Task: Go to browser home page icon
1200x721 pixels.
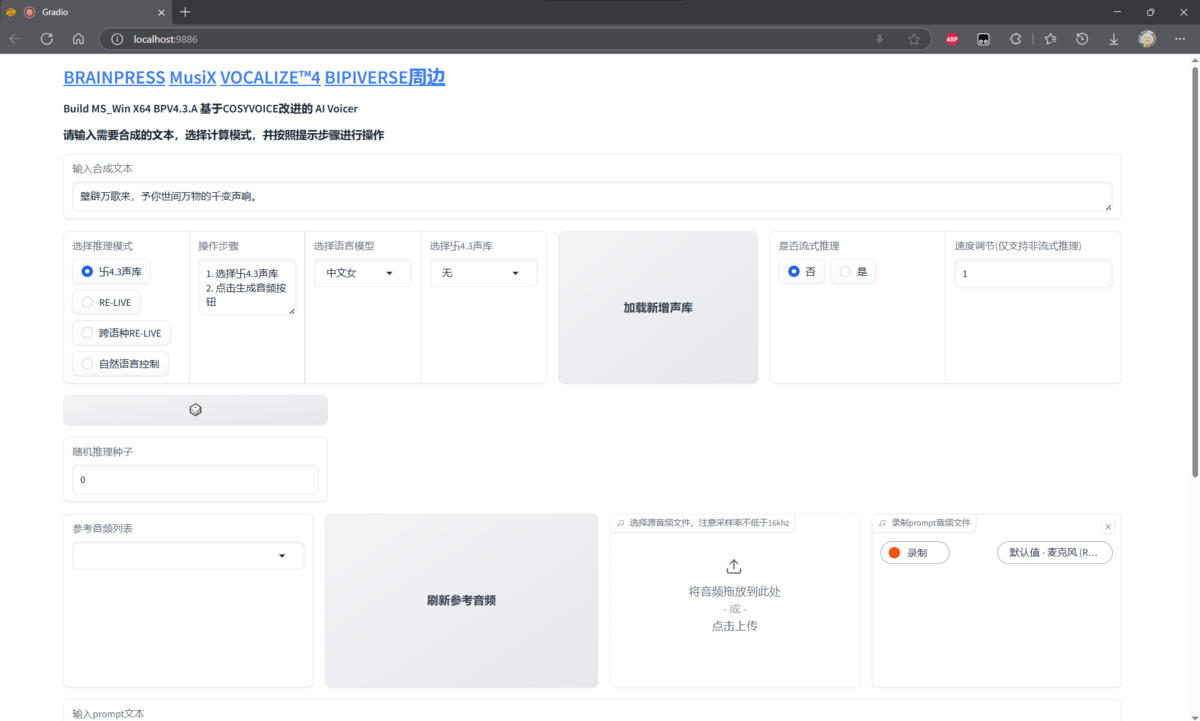Action: [x=78, y=39]
